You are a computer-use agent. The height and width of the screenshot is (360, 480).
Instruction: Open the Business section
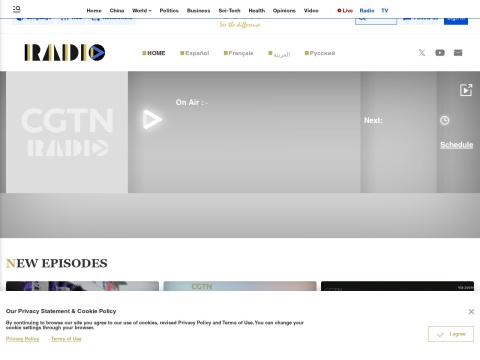(198, 11)
